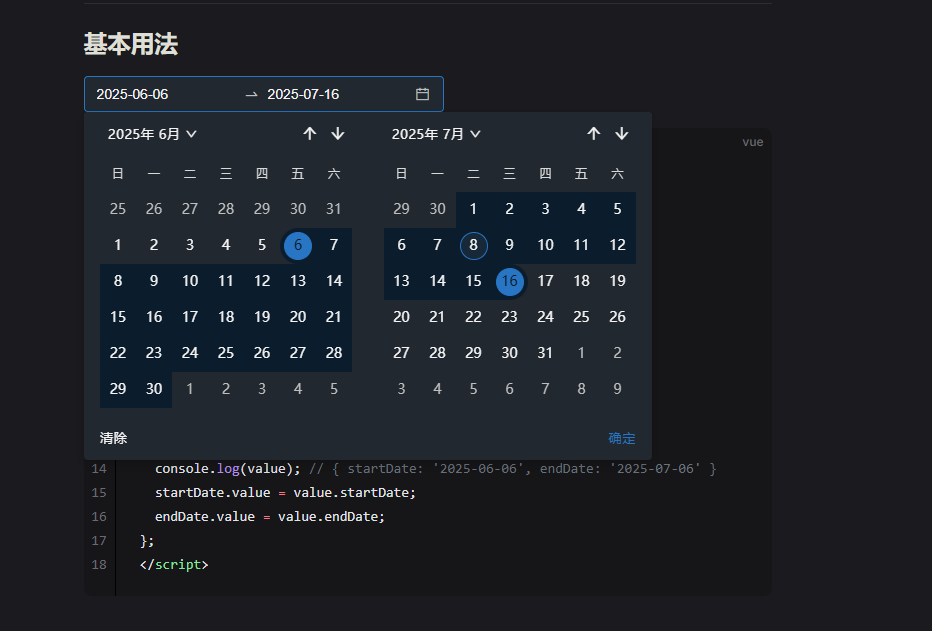The height and width of the screenshot is (631, 932).
Task: Select the highlighted end date July 16
Action: [x=509, y=281]
